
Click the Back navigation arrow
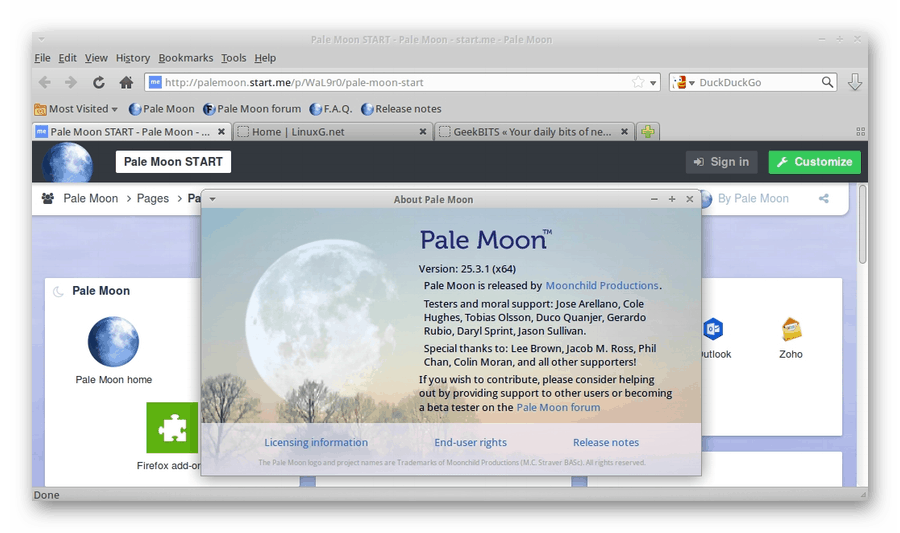(x=45, y=83)
